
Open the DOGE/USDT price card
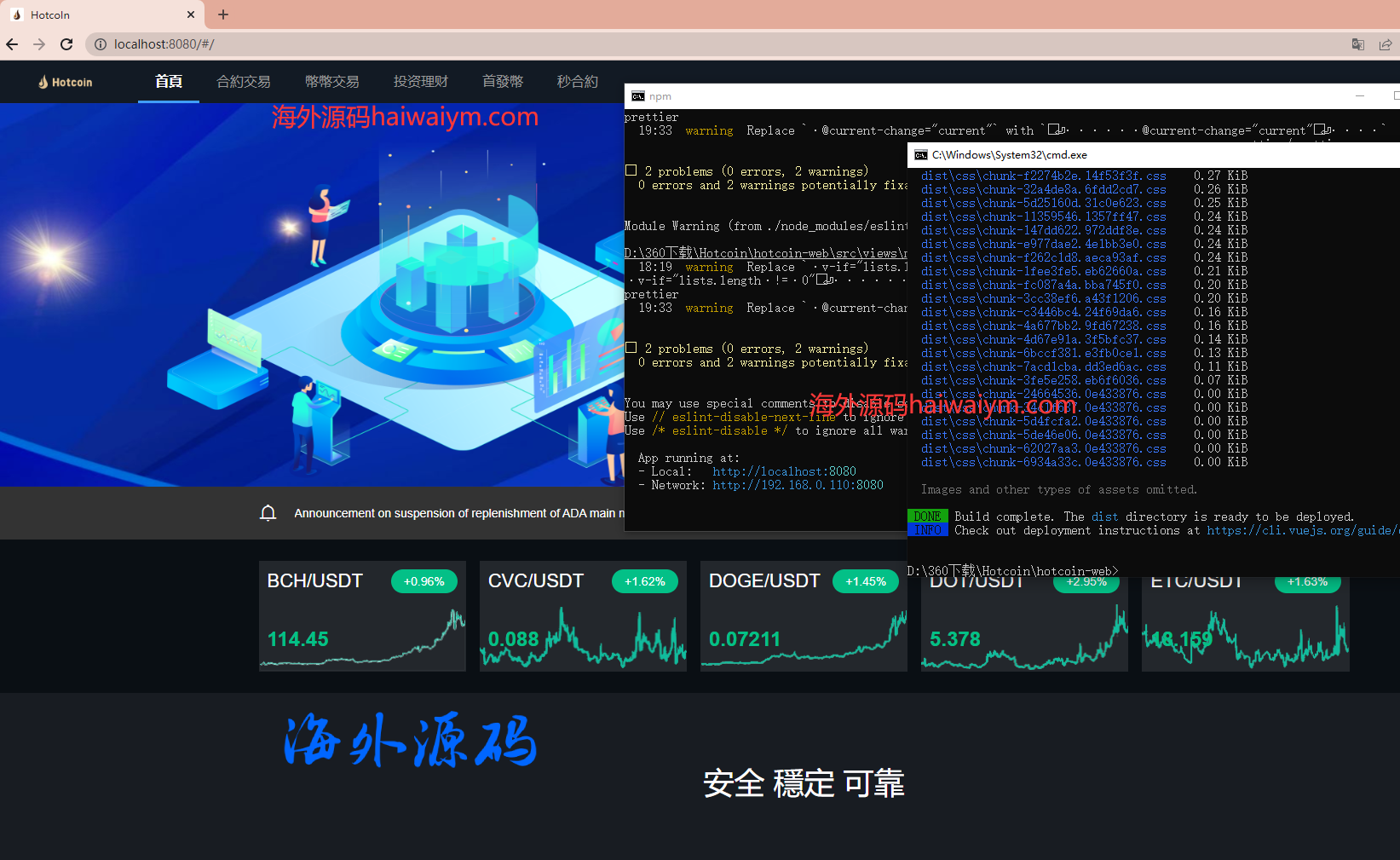click(803, 615)
